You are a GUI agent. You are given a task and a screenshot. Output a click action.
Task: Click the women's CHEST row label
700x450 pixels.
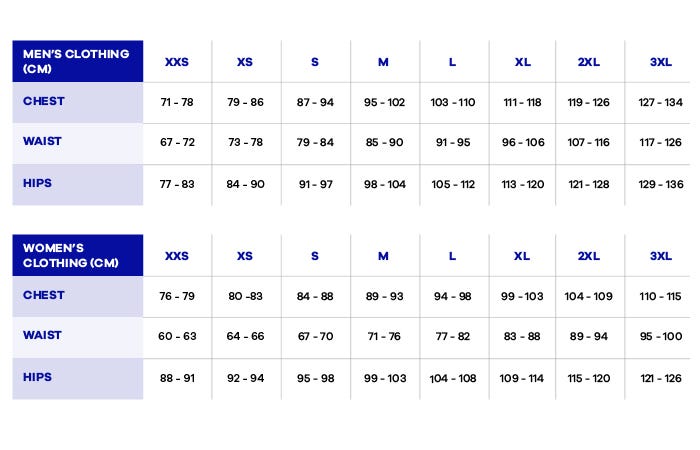pyautogui.click(x=44, y=295)
